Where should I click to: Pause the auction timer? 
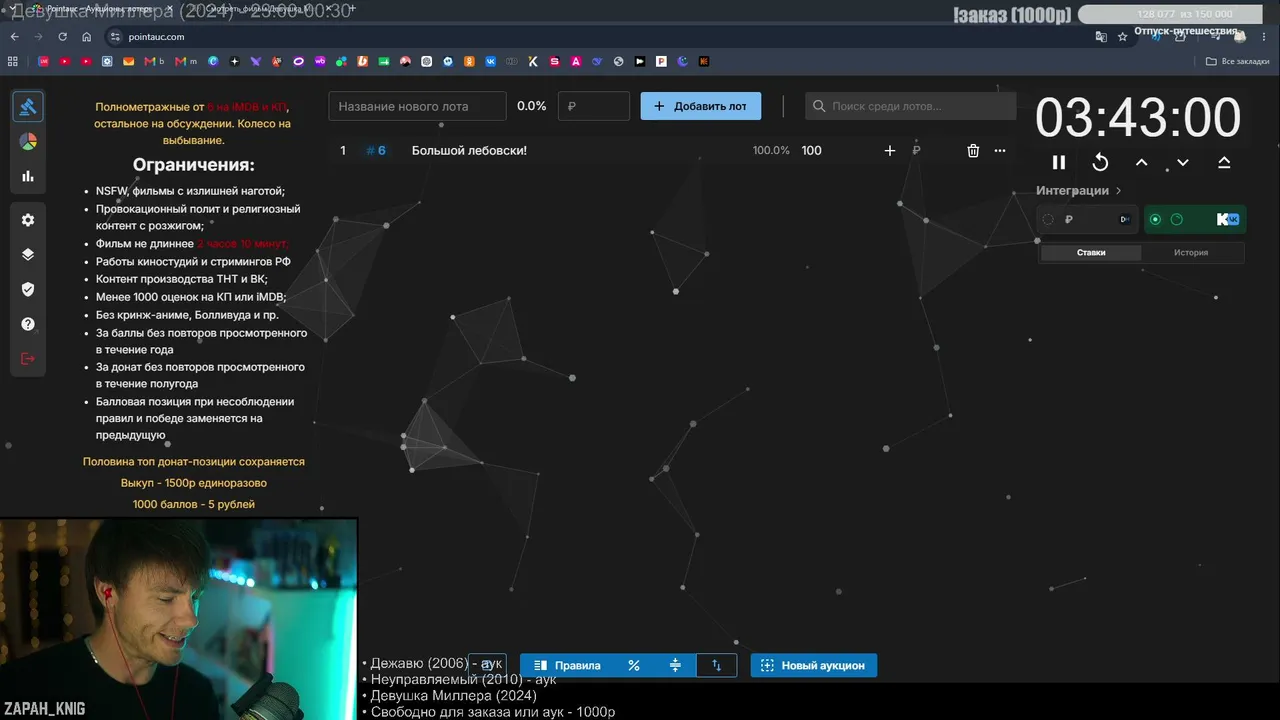(x=1059, y=162)
